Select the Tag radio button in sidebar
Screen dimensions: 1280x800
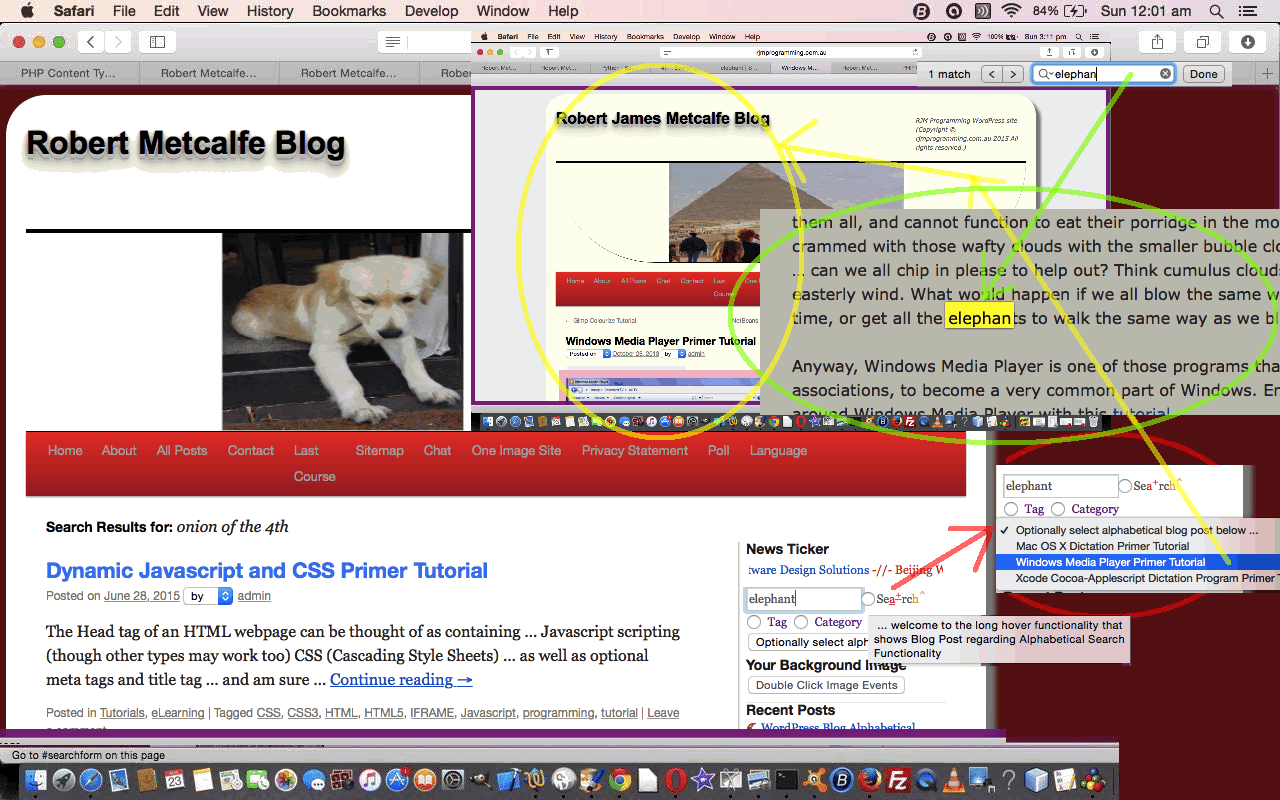point(754,622)
